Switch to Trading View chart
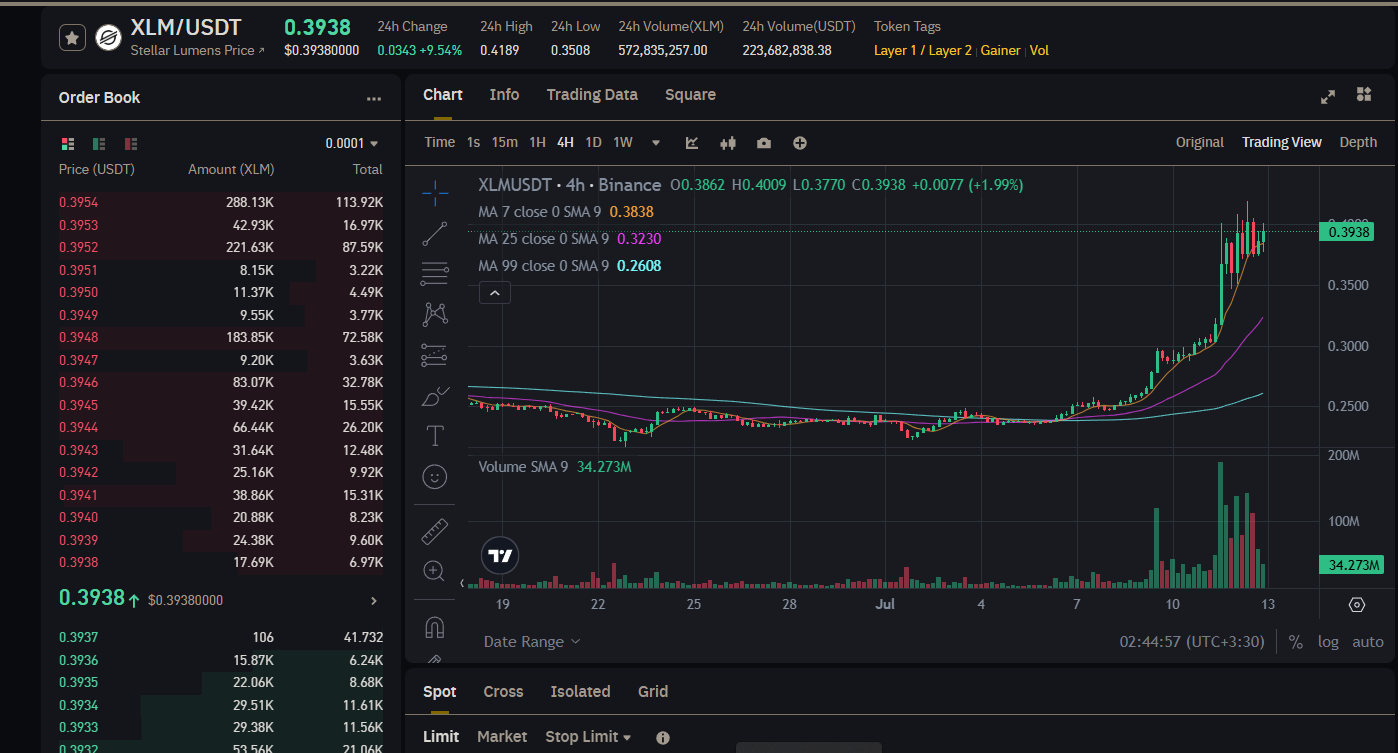1398x753 pixels. coord(1282,142)
